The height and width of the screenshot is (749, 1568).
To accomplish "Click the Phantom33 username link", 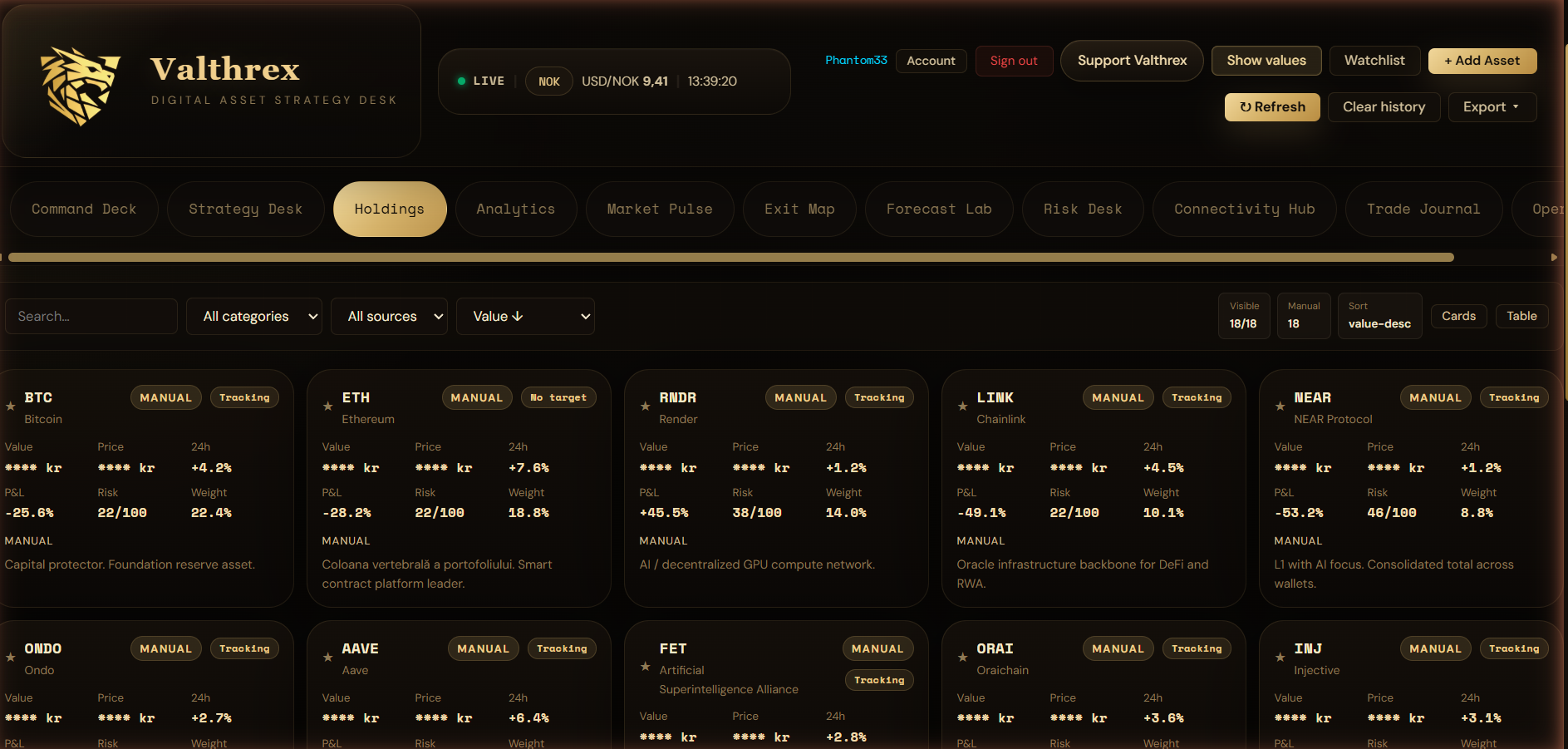I will (x=856, y=60).
